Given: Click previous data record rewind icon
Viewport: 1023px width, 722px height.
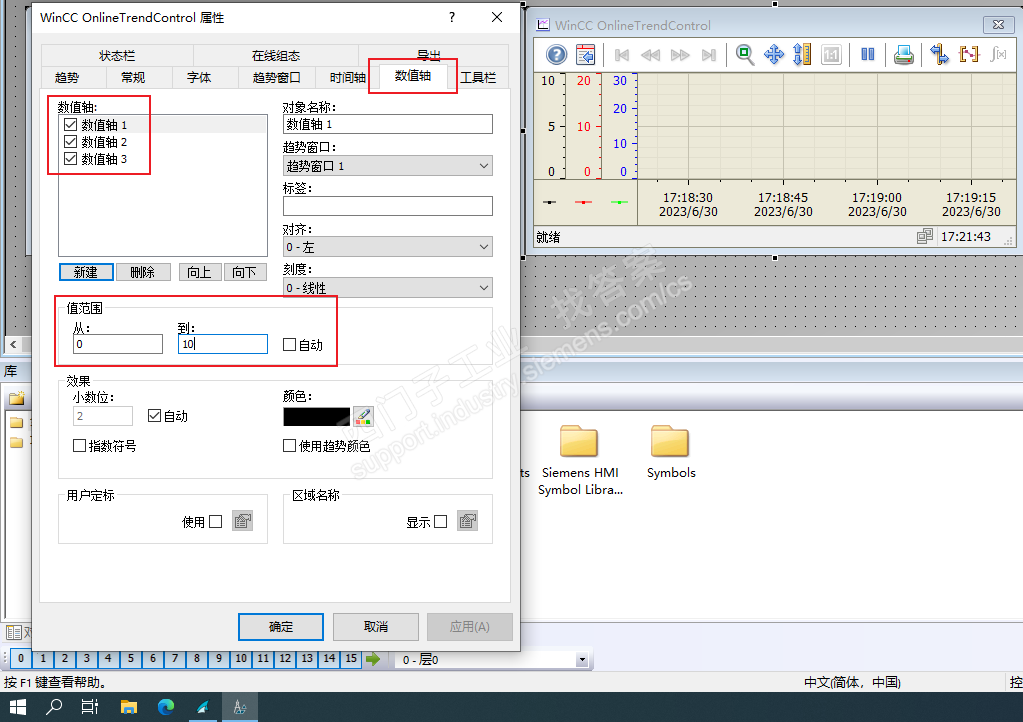Looking at the screenshot, I should point(650,55).
